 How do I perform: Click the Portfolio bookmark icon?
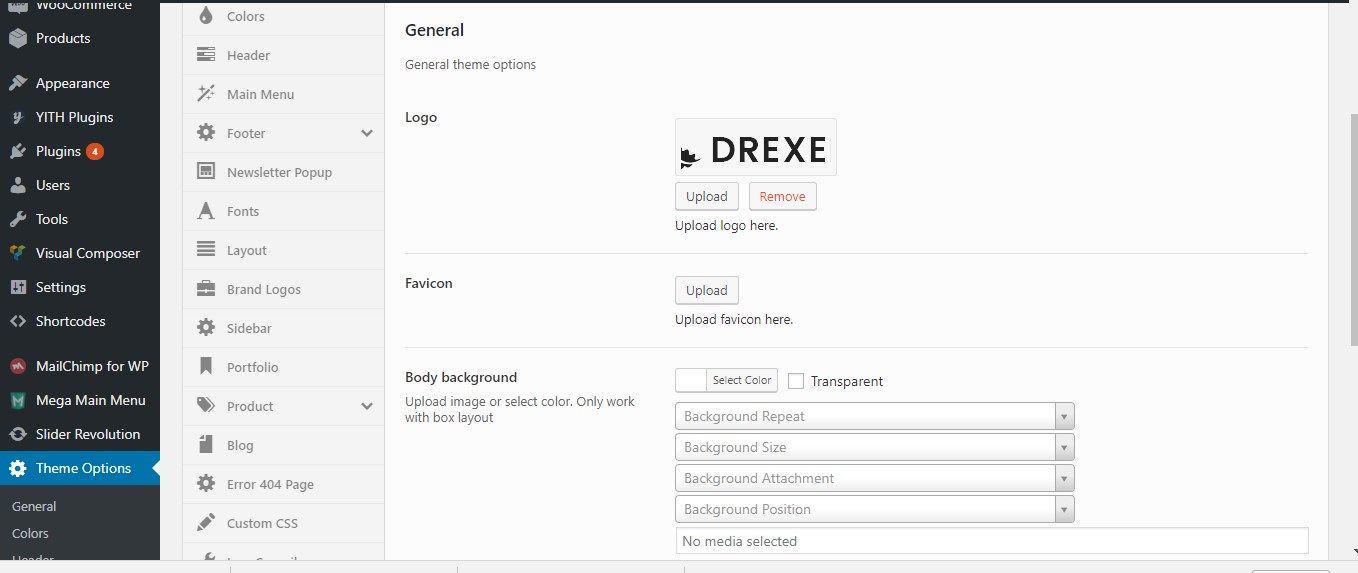(206, 367)
